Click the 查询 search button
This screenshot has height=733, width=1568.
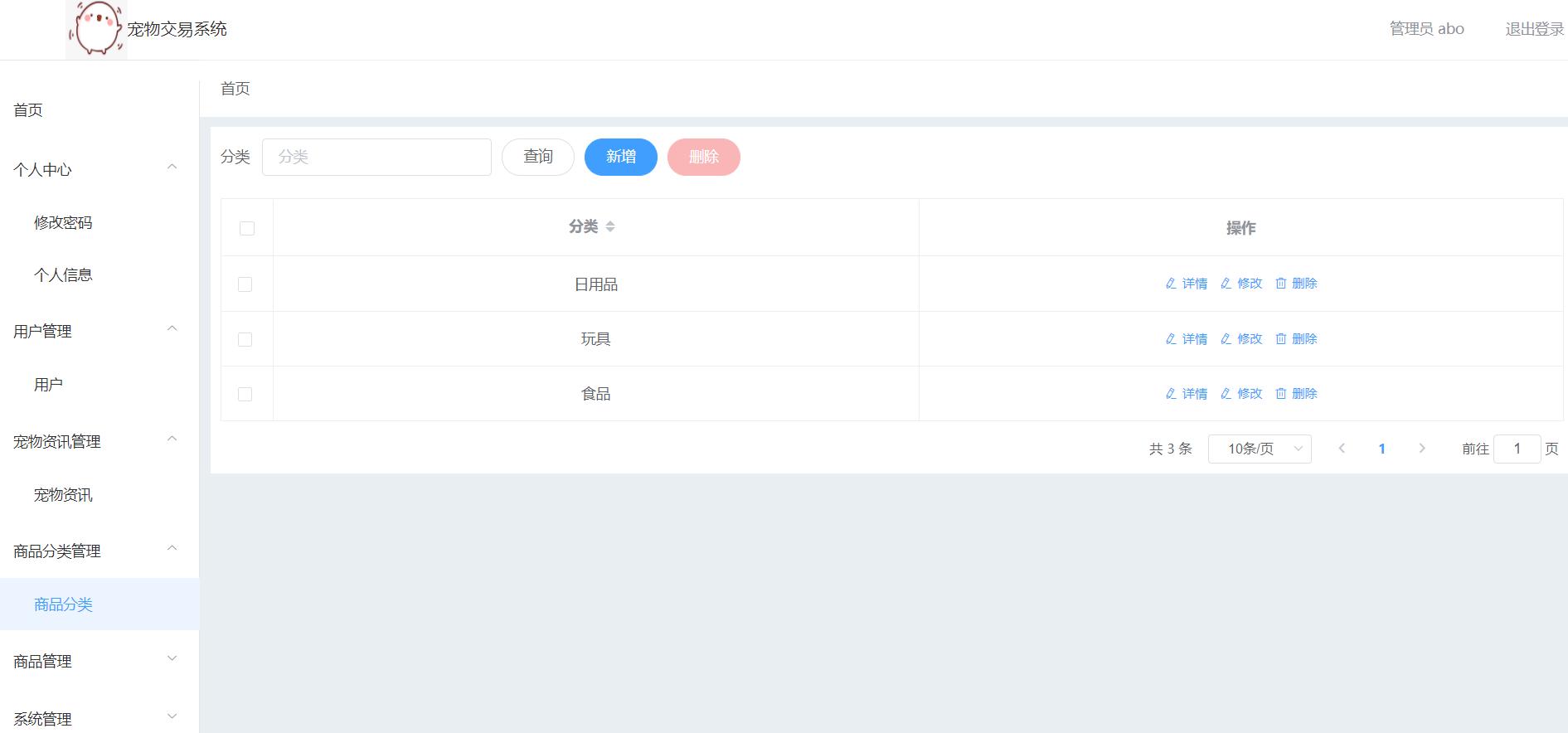[538, 157]
